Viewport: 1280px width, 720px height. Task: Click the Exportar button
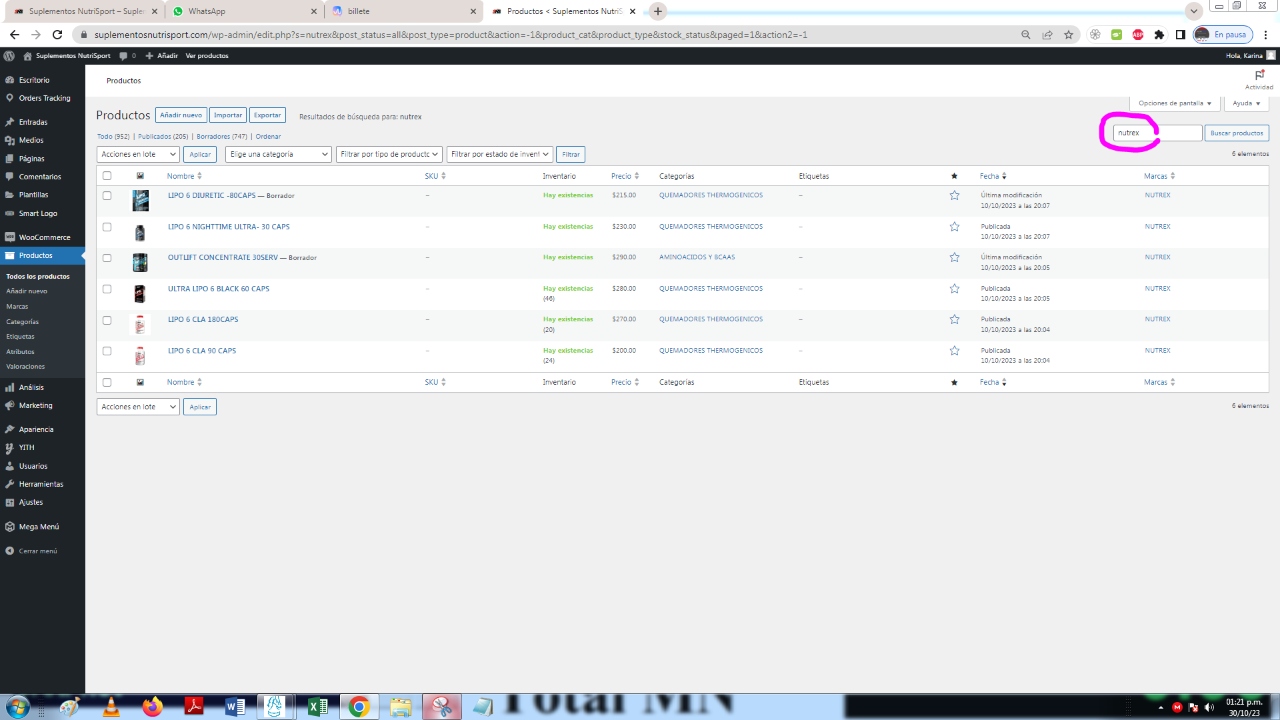[x=267, y=115]
